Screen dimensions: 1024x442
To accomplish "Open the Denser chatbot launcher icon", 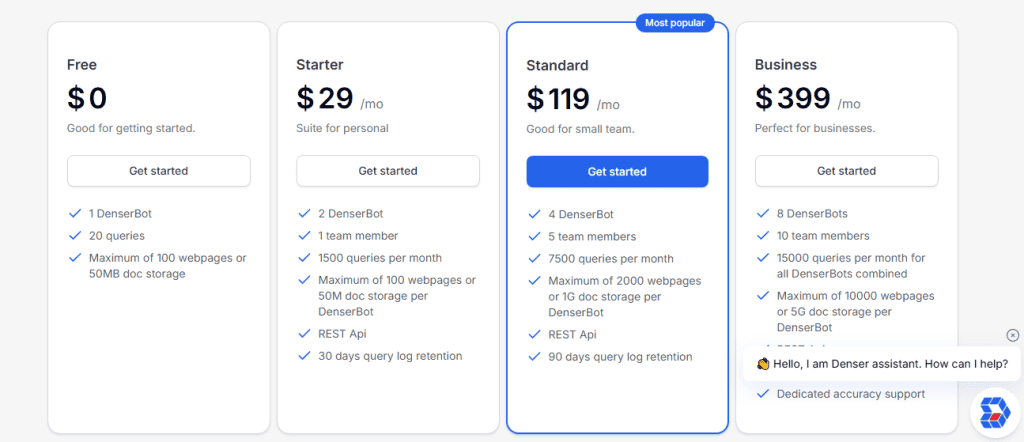I will (995, 413).
